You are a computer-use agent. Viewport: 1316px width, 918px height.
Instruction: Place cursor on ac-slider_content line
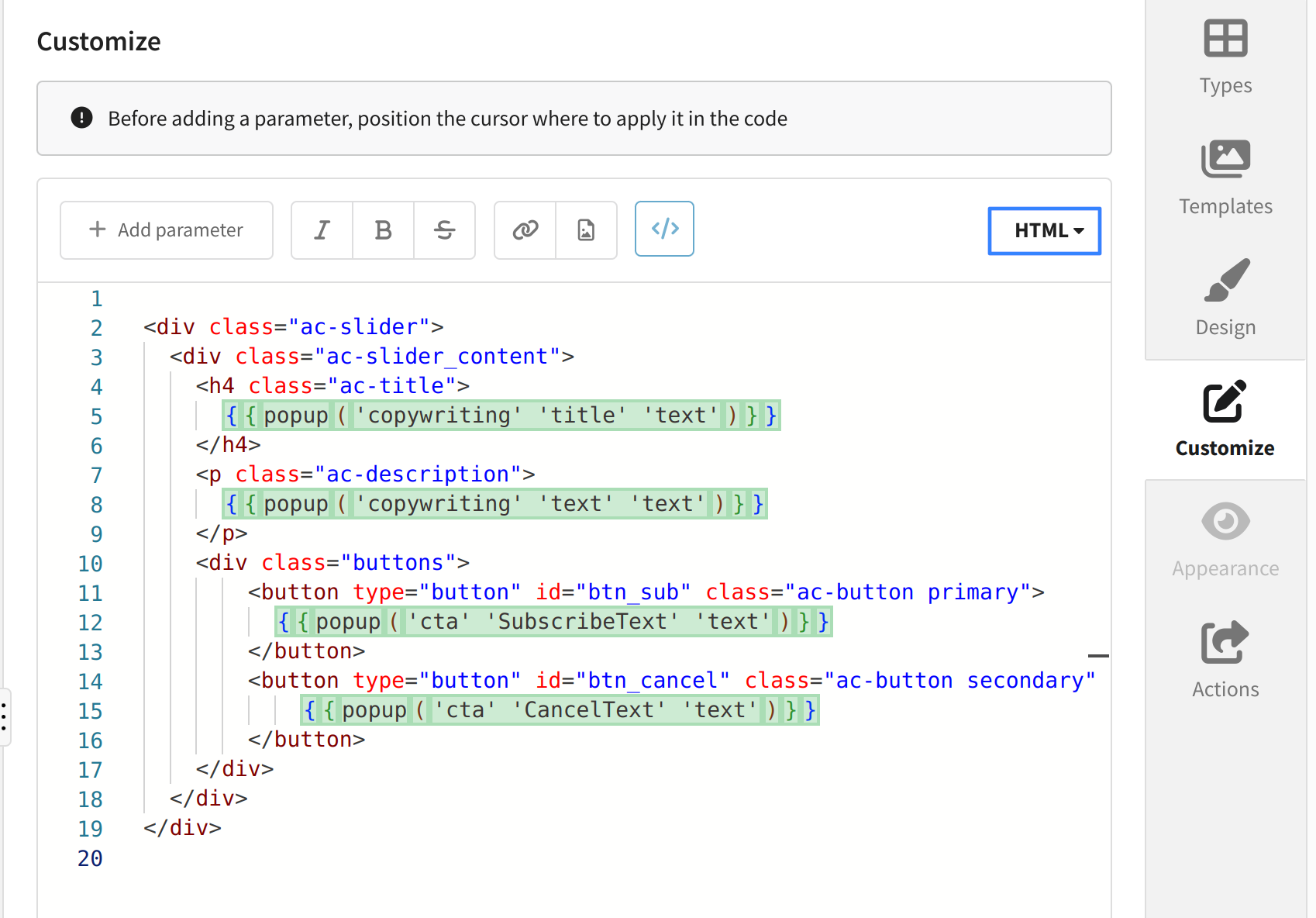coord(372,357)
